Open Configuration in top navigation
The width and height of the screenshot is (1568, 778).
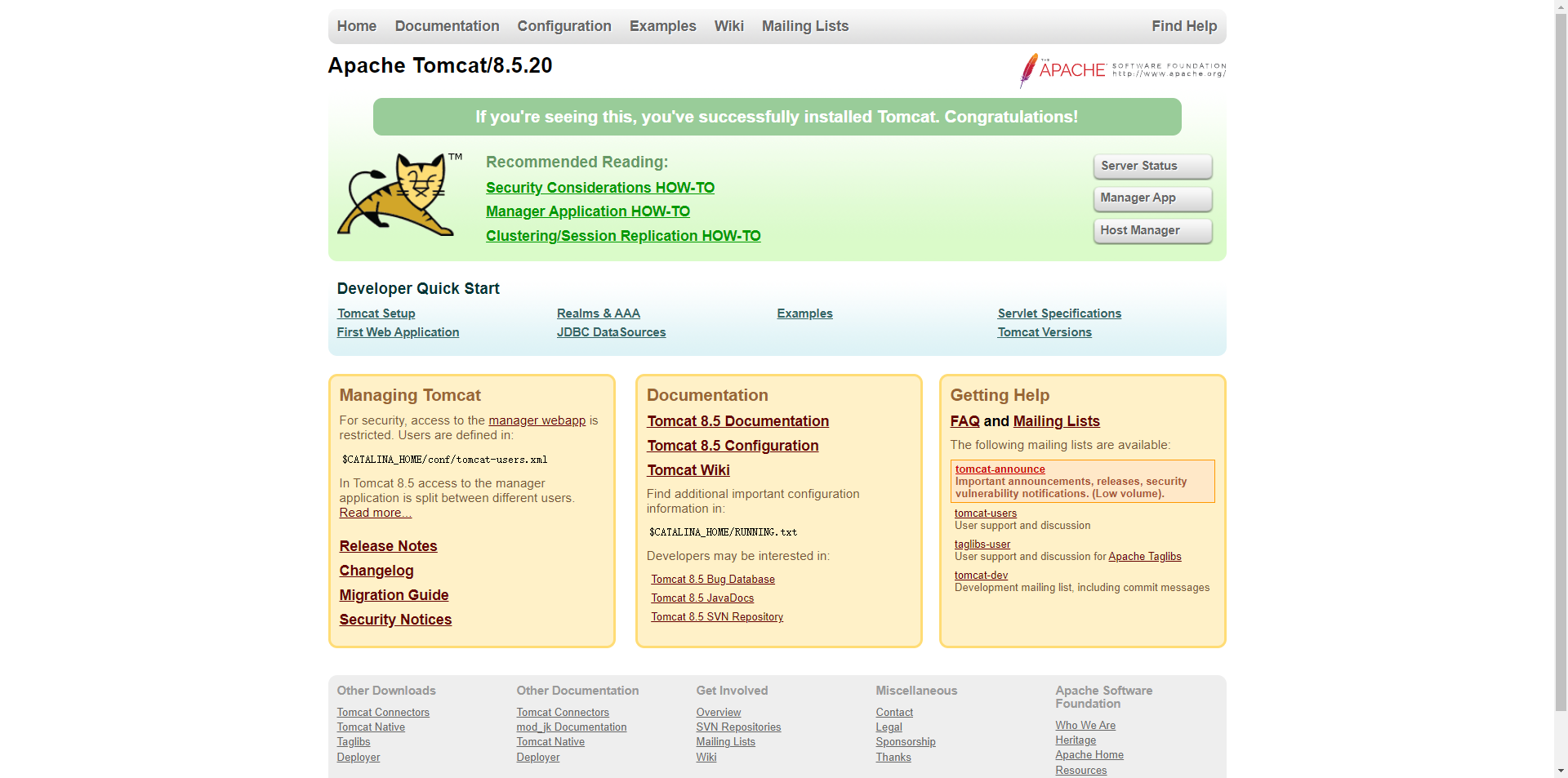pyautogui.click(x=564, y=26)
